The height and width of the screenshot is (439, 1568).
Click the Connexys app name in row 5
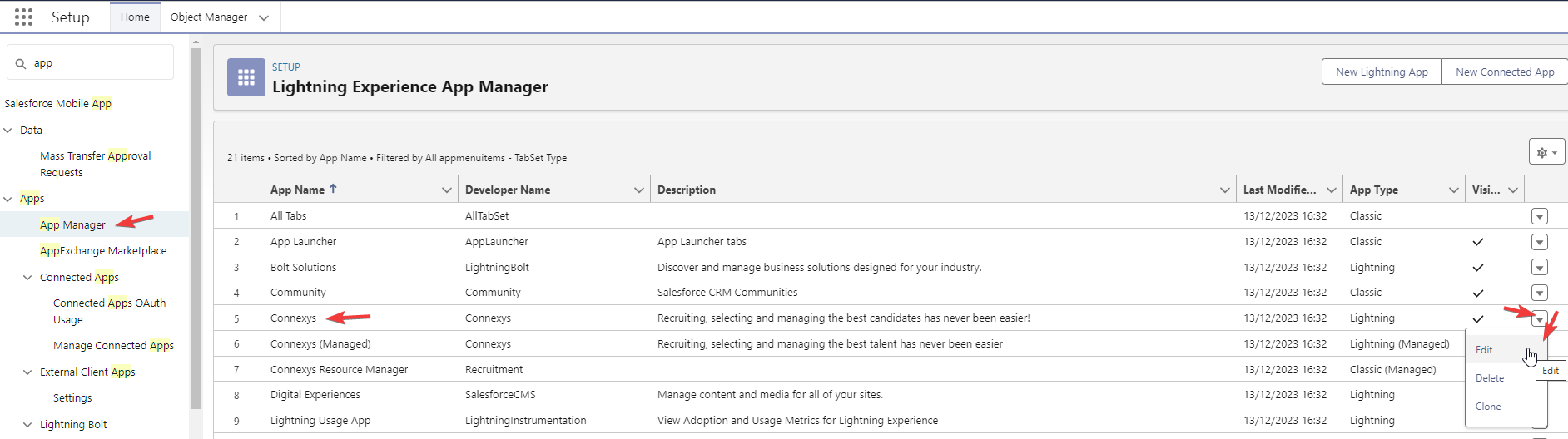[x=293, y=318]
